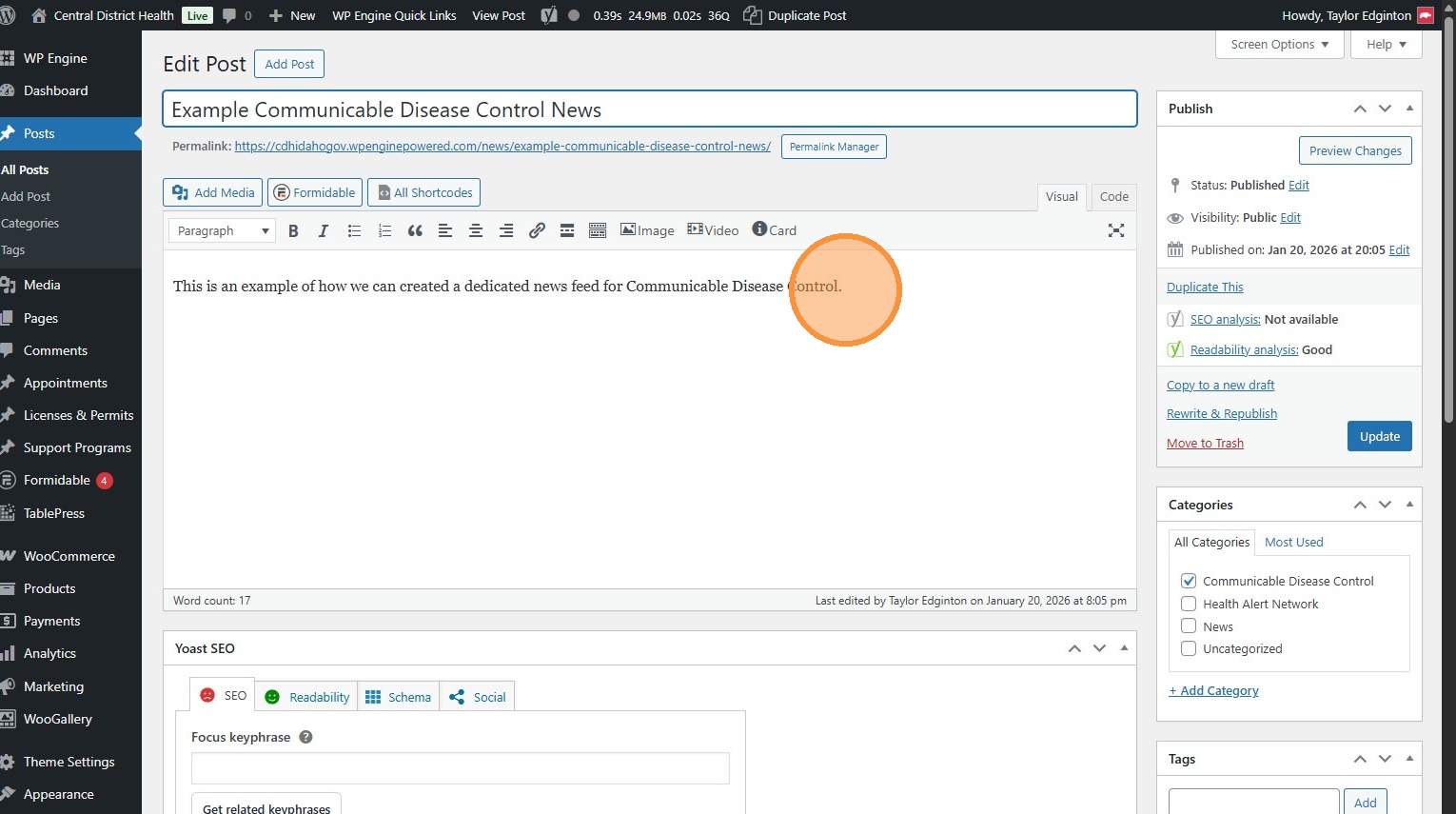This screenshot has height=814, width=1456.
Task: Move Categories panel up
Action: pos(1360,505)
